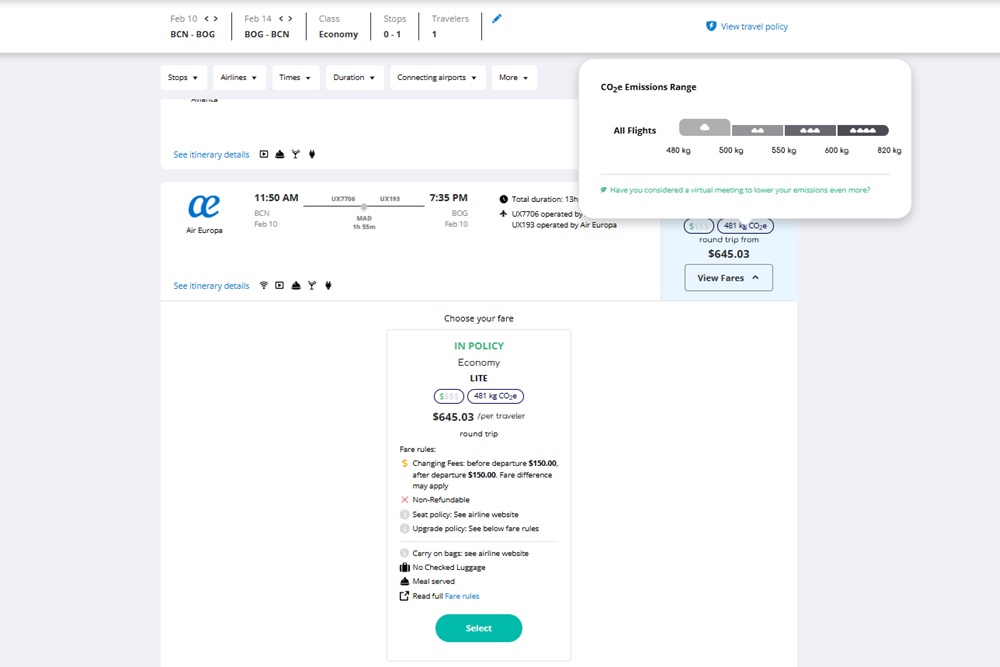Toggle the 550 kg emissions range segment
Image resolution: width=1000 pixels, height=667 pixels.
click(x=810, y=129)
